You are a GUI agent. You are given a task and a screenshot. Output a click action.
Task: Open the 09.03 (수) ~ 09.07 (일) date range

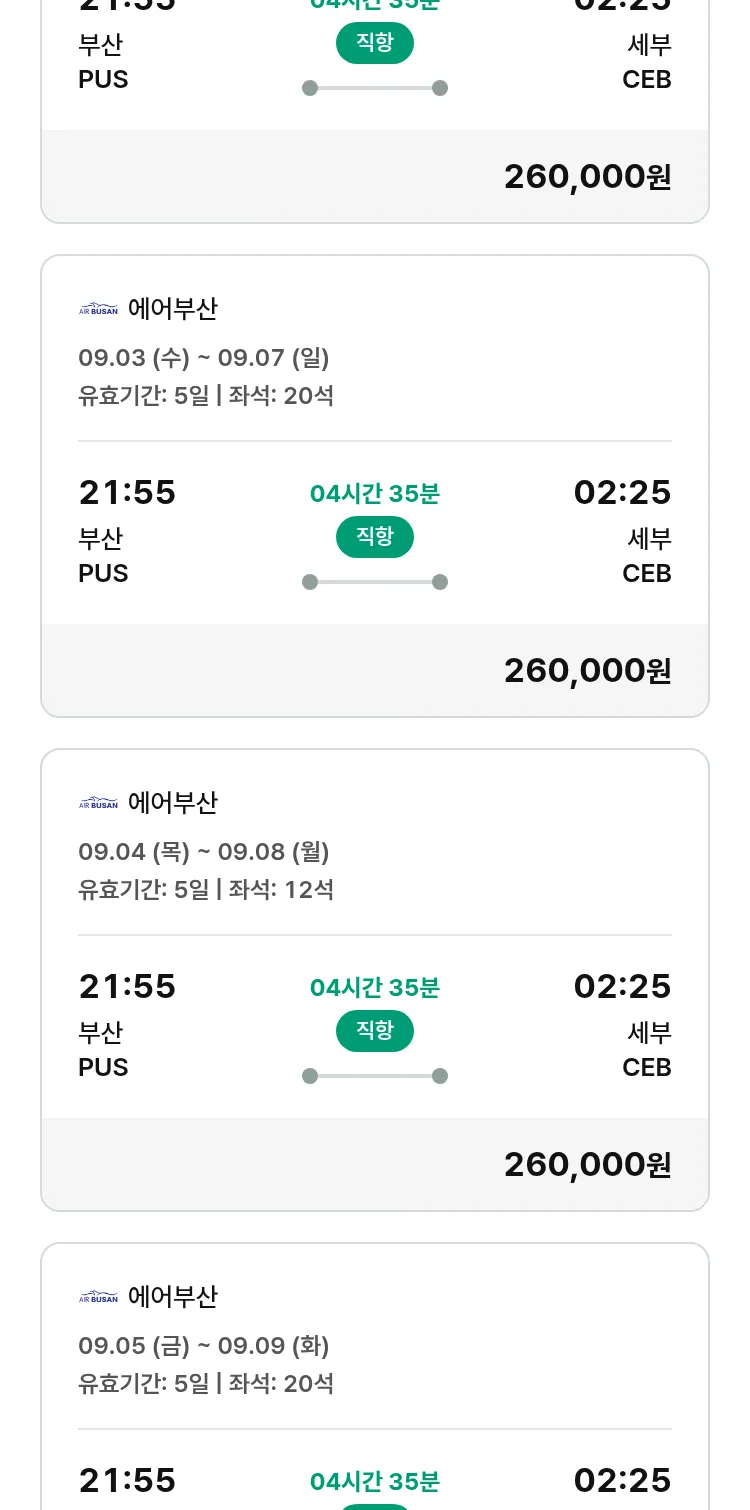click(204, 358)
